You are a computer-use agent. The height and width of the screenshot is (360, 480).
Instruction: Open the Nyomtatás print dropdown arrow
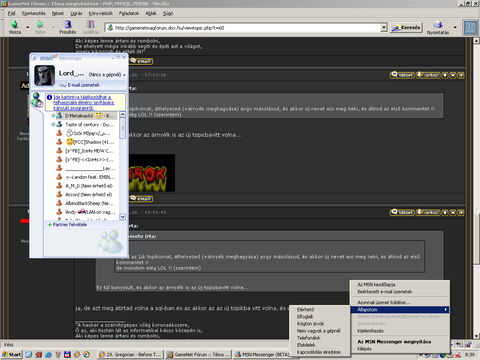pos(455,27)
